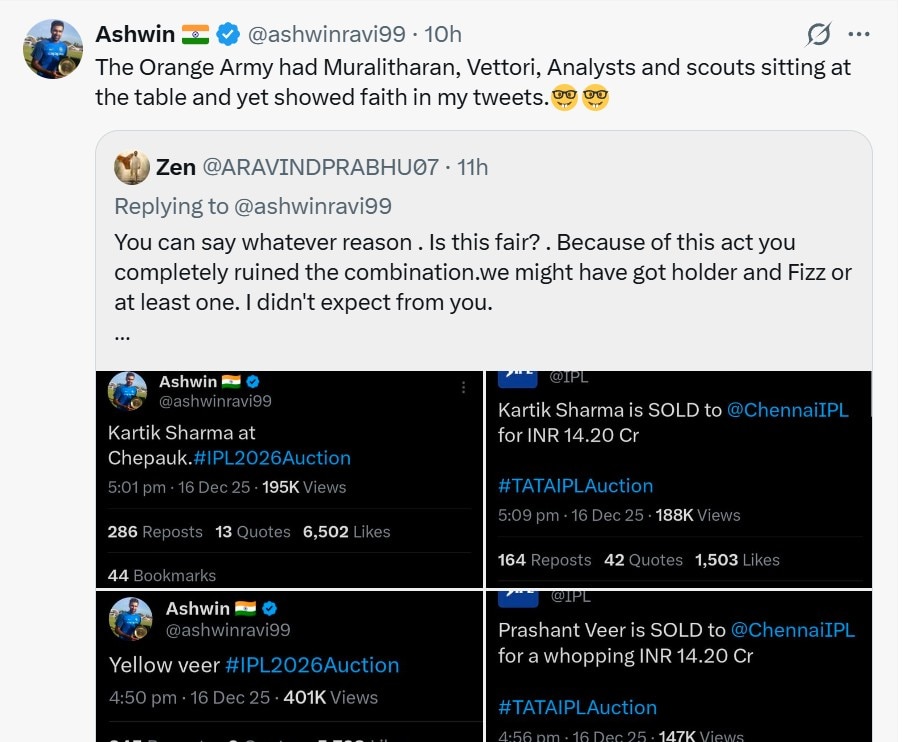
Task: Click the 10h timestamp of Ashwin's tweet
Action: (443, 34)
